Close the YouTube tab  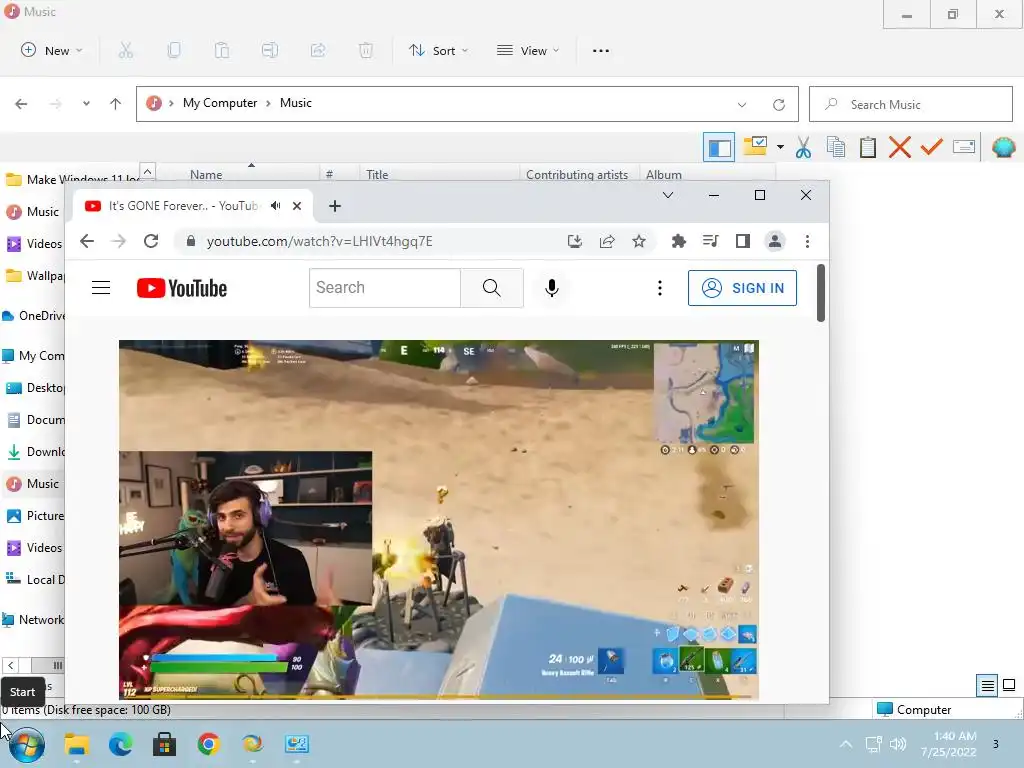(297, 206)
